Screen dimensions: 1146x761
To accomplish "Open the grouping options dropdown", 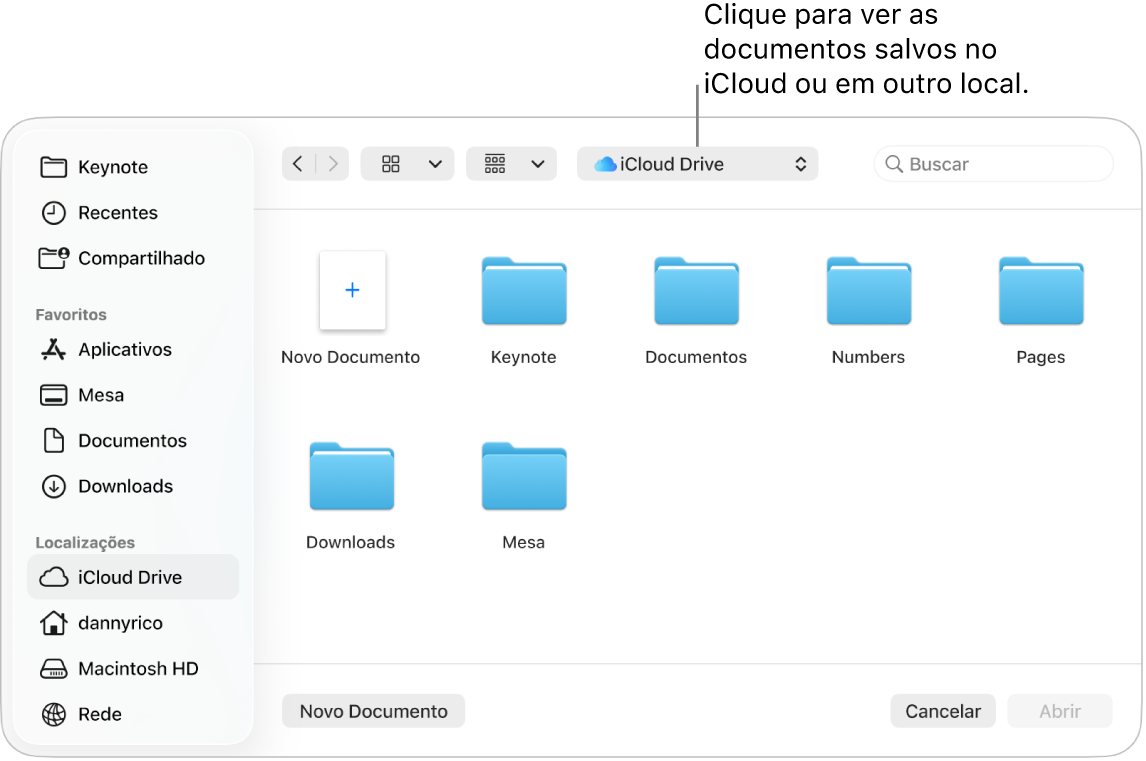I will pos(511,163).
